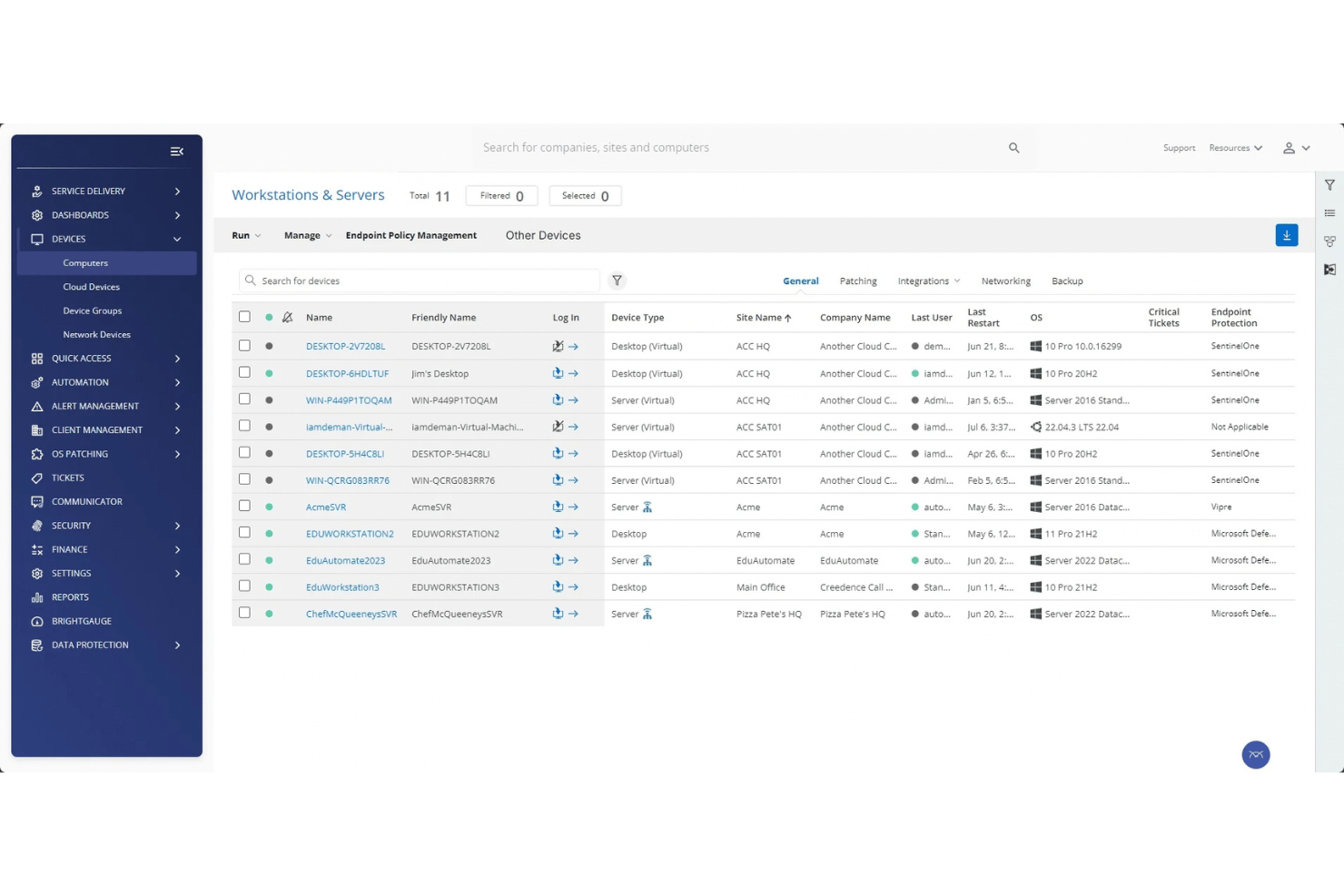Click the Tickets sidebar icon
Viewport: 1344px width, 896px height.
(37, 478)
